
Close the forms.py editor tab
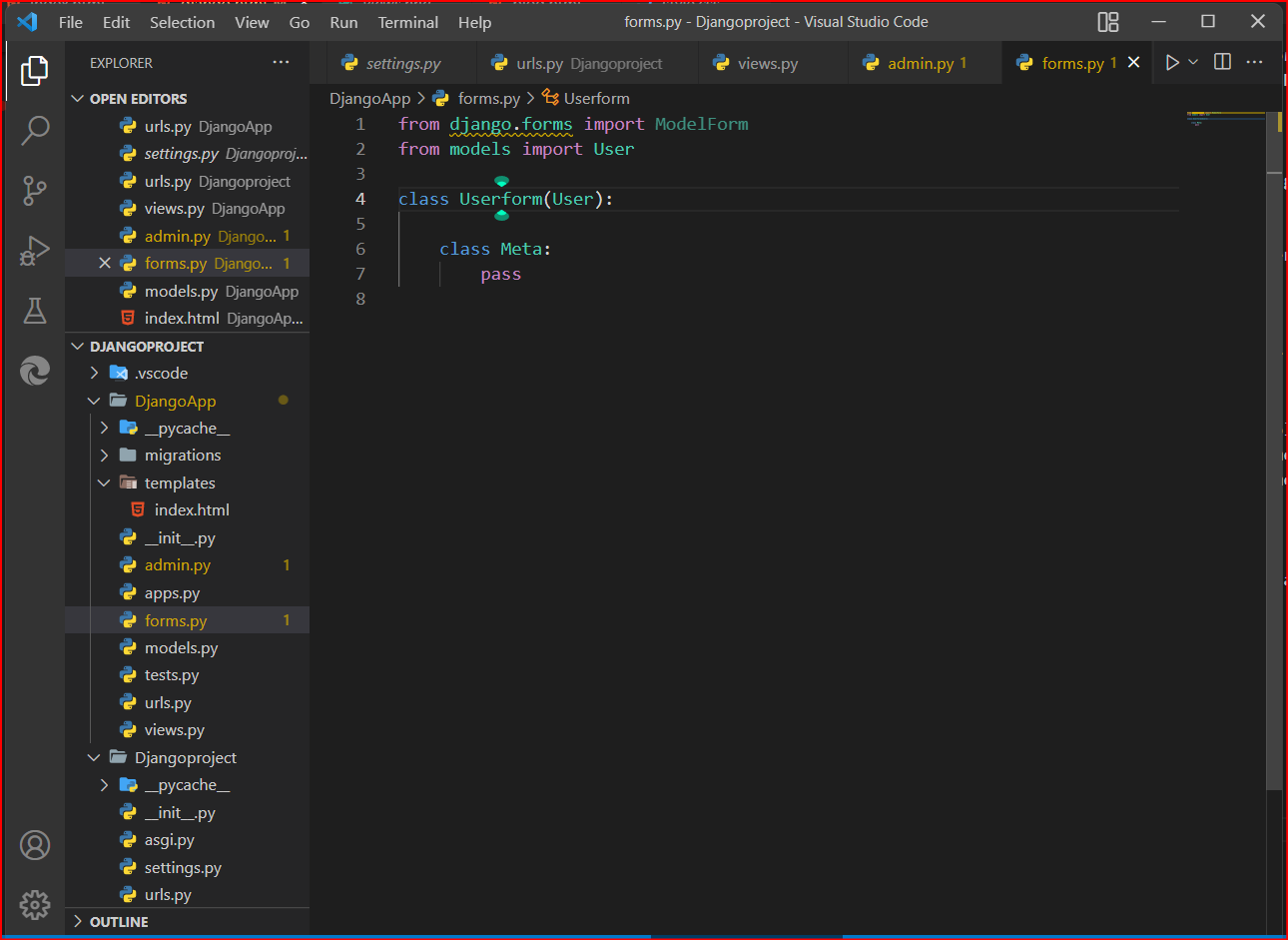pos(1134,62)
